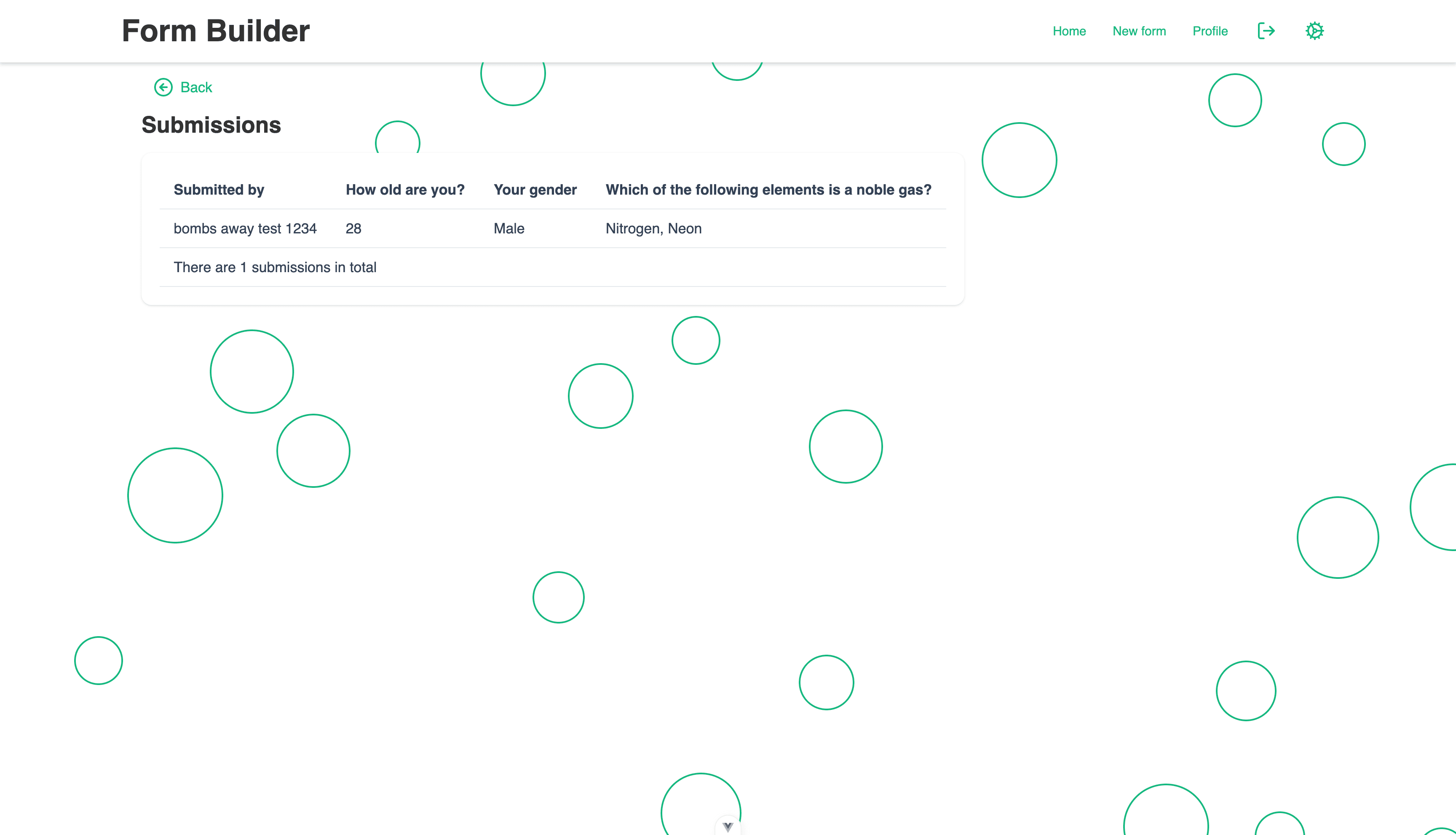Click the age value 28 cell
Image resolution: width=1456 pixels, height=835 pixels.
click(x=353, y=228)
